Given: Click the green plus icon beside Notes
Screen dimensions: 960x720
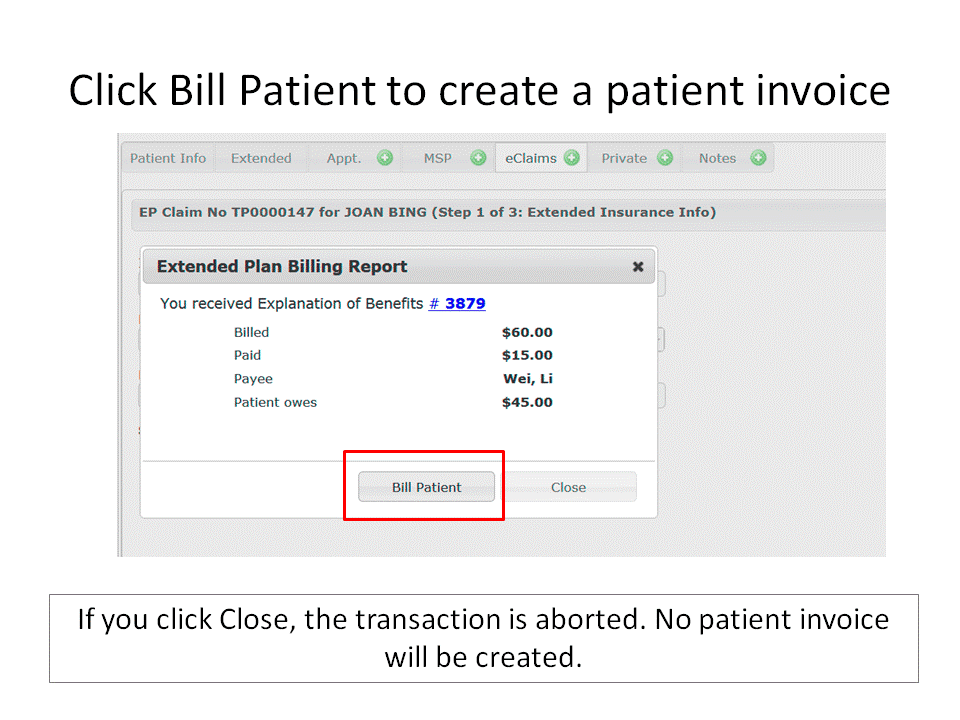Looking at the screenshot, I should (758, 158).
